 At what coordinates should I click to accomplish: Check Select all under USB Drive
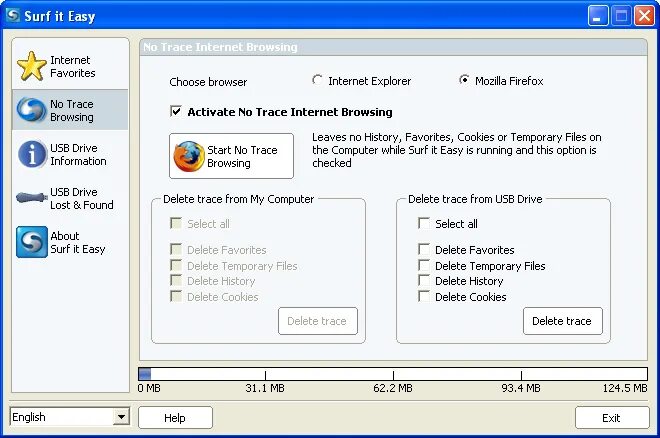[424, 223]
